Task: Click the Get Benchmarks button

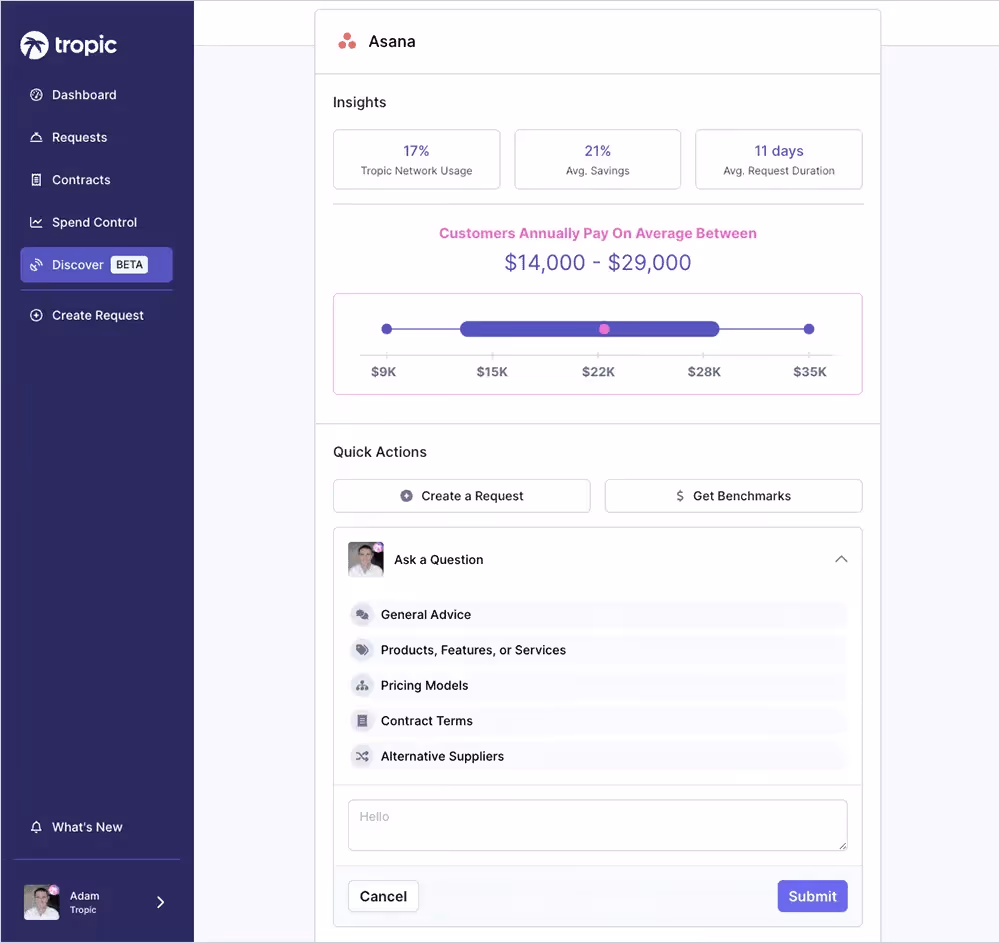Action: 733,496
